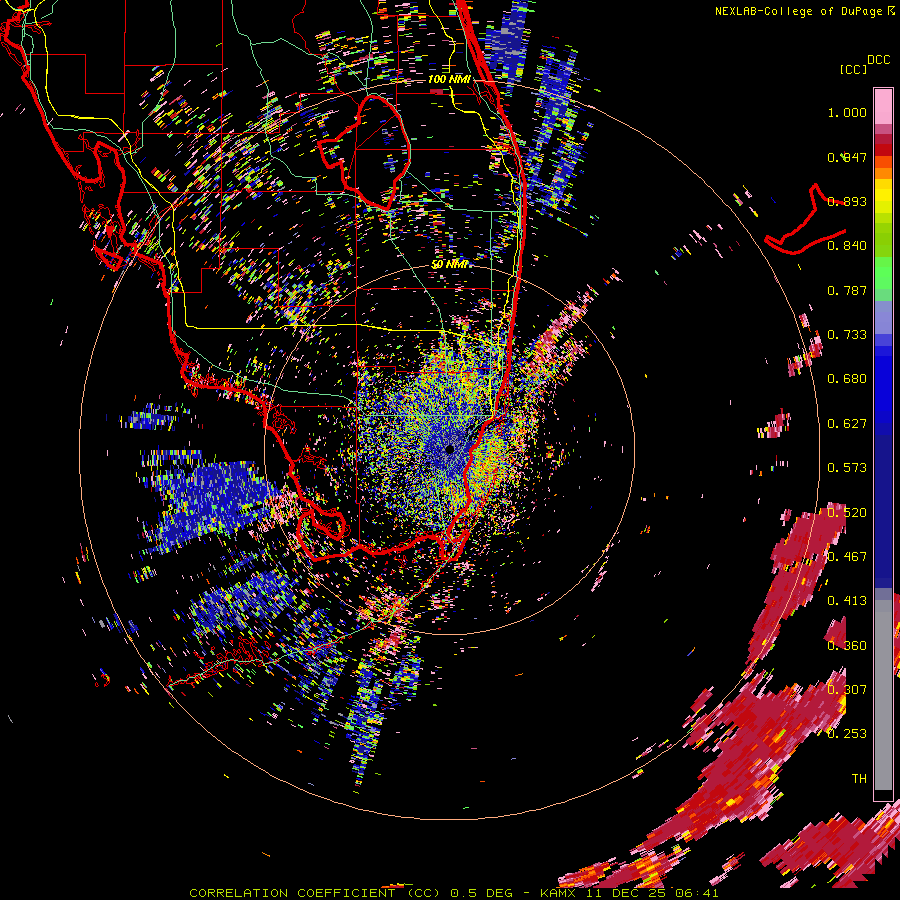Click the 0.5 DEG elevation text
The width and height of the screenshot is (900, 900).
481,893
